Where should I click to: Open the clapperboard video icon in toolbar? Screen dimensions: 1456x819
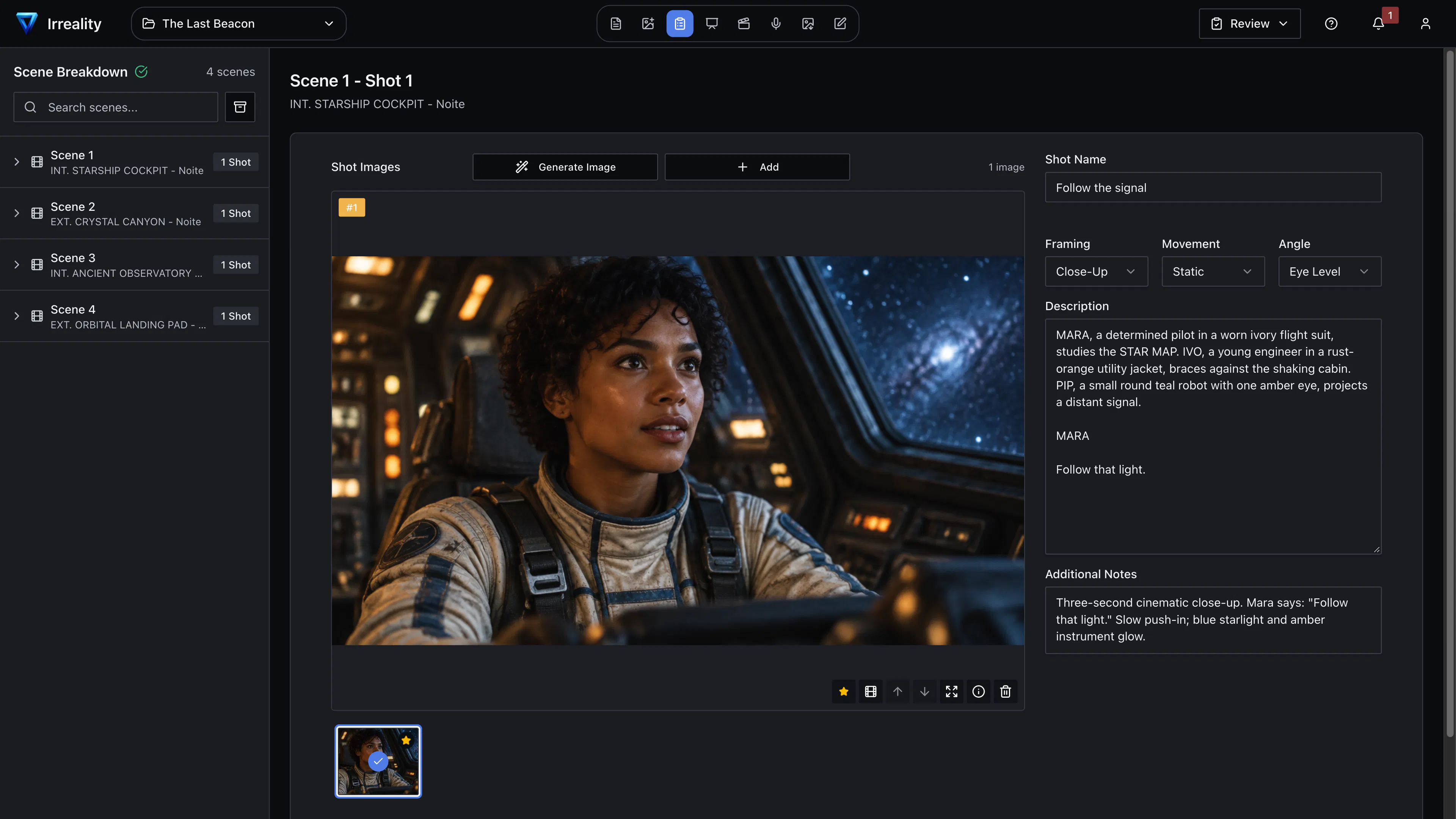[x=744, y=24]
